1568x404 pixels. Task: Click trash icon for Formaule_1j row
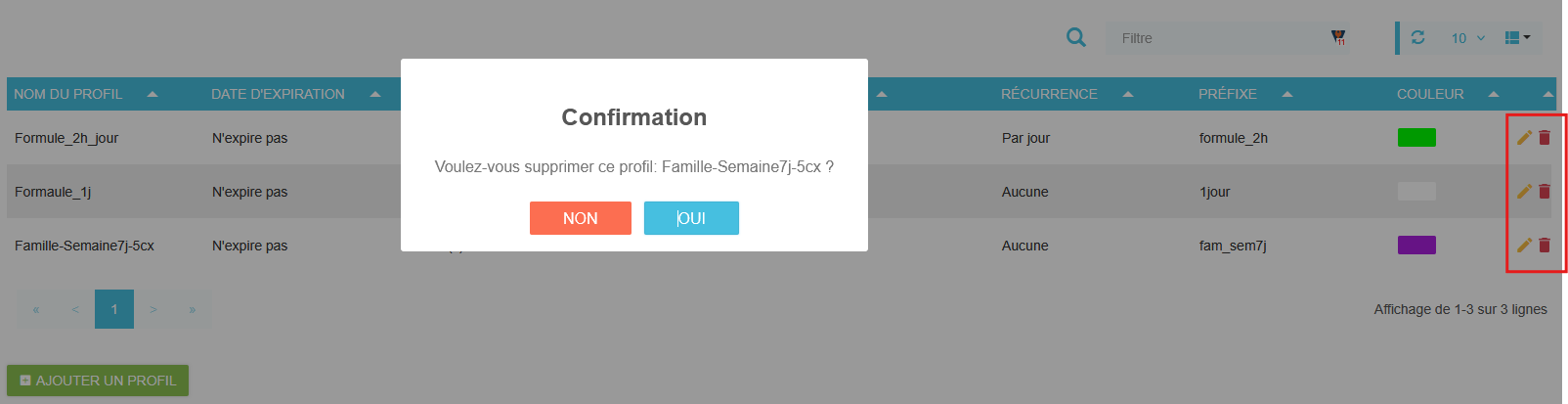tap(1545, 192)
